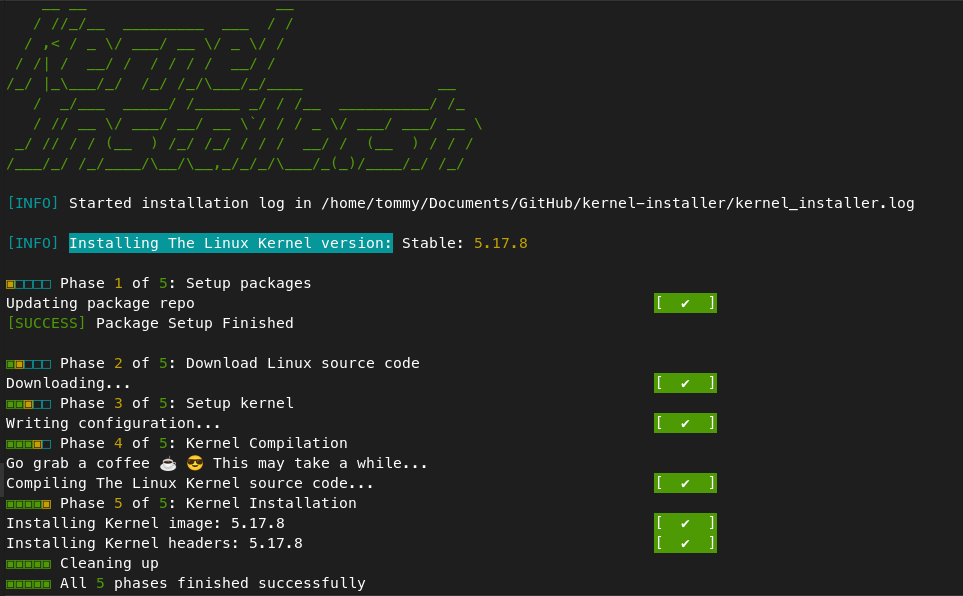Click 'This may take a while...' text

pyautogui.click(x=320, y=463)
